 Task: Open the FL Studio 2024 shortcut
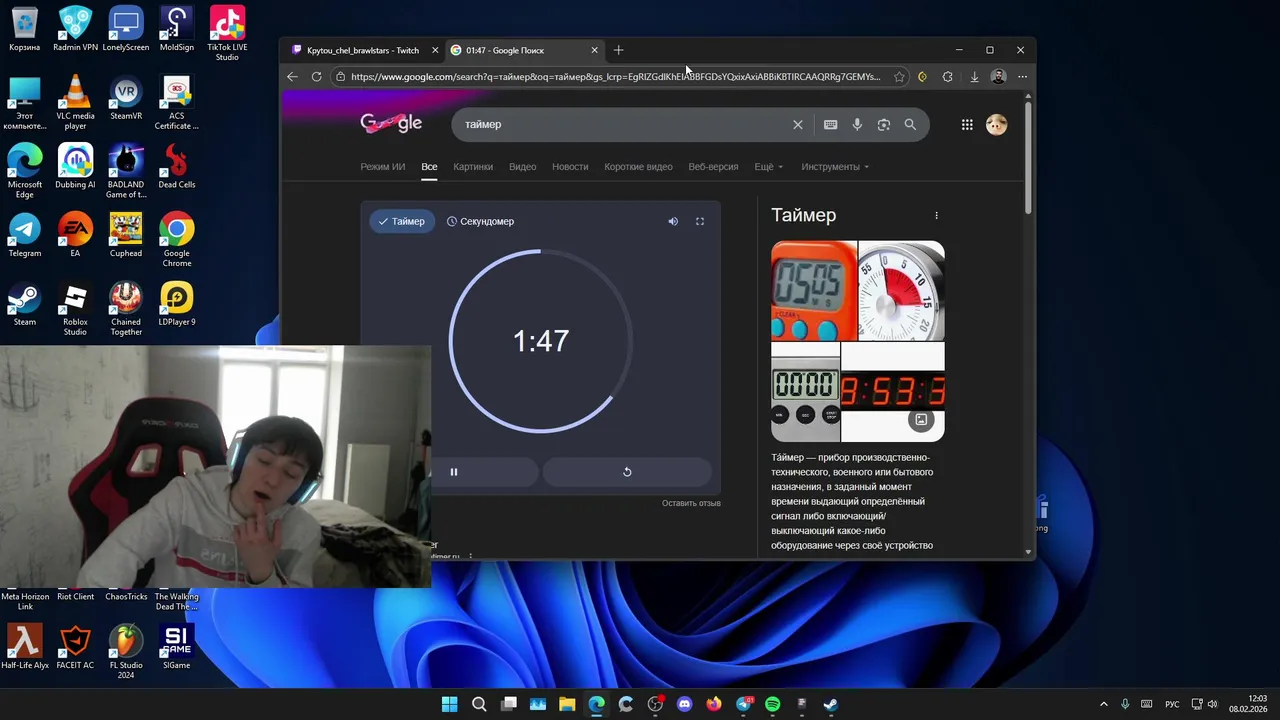coord(126,652)
